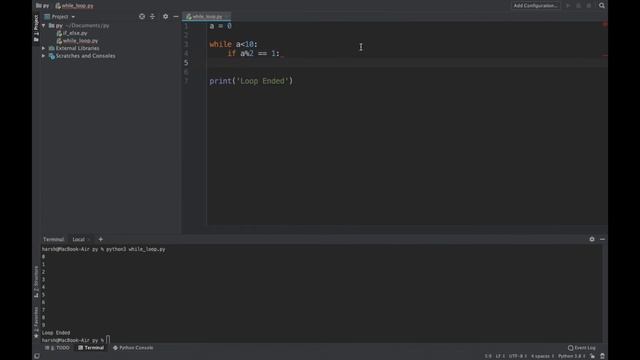Click on the 'if a%2 == 1:' line
Screen dimensions: 640x360
tap(253, 53)
